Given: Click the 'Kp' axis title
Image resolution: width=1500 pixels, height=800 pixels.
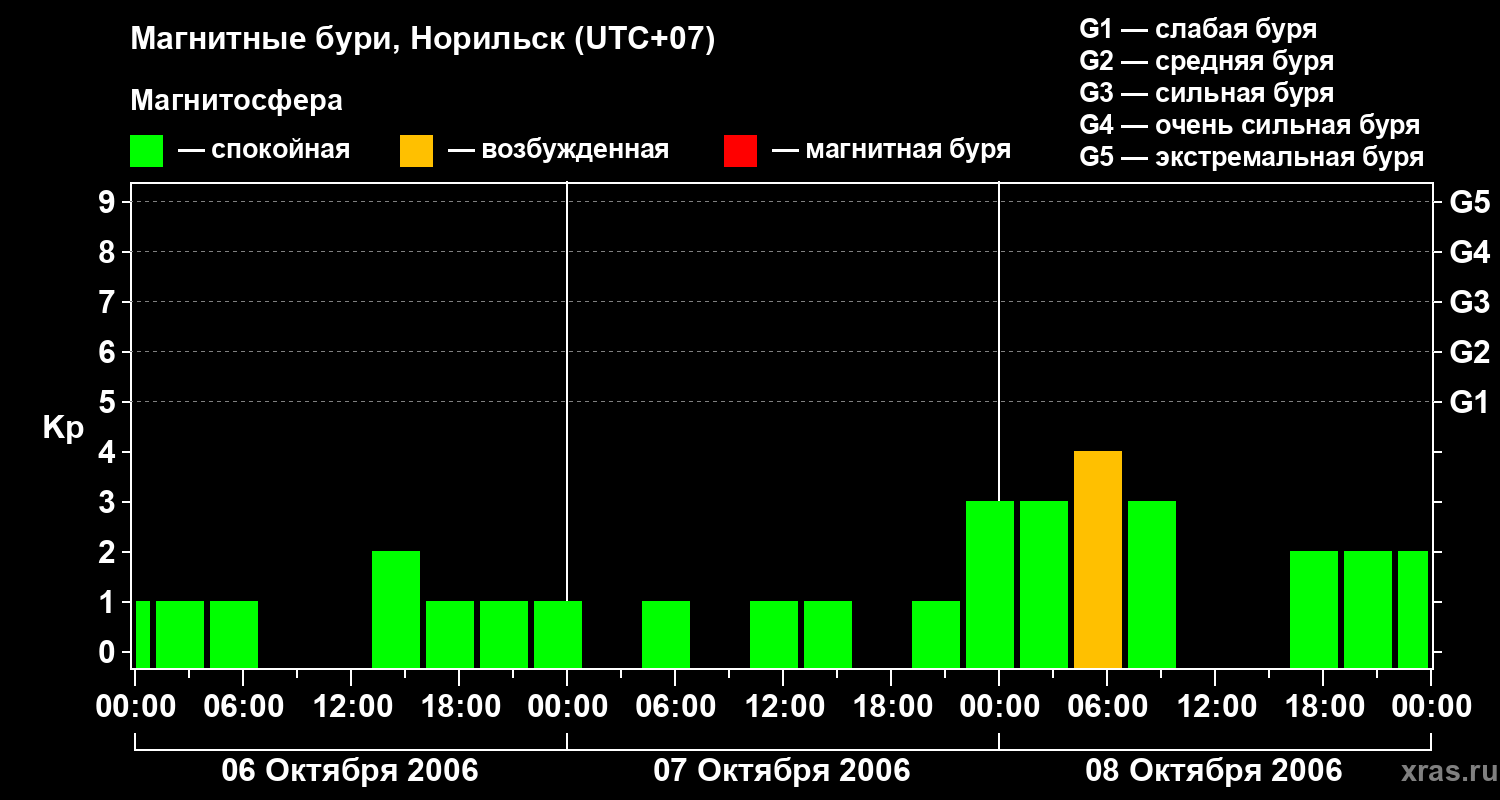Looking at the screenshot, I should pos(63,428).
